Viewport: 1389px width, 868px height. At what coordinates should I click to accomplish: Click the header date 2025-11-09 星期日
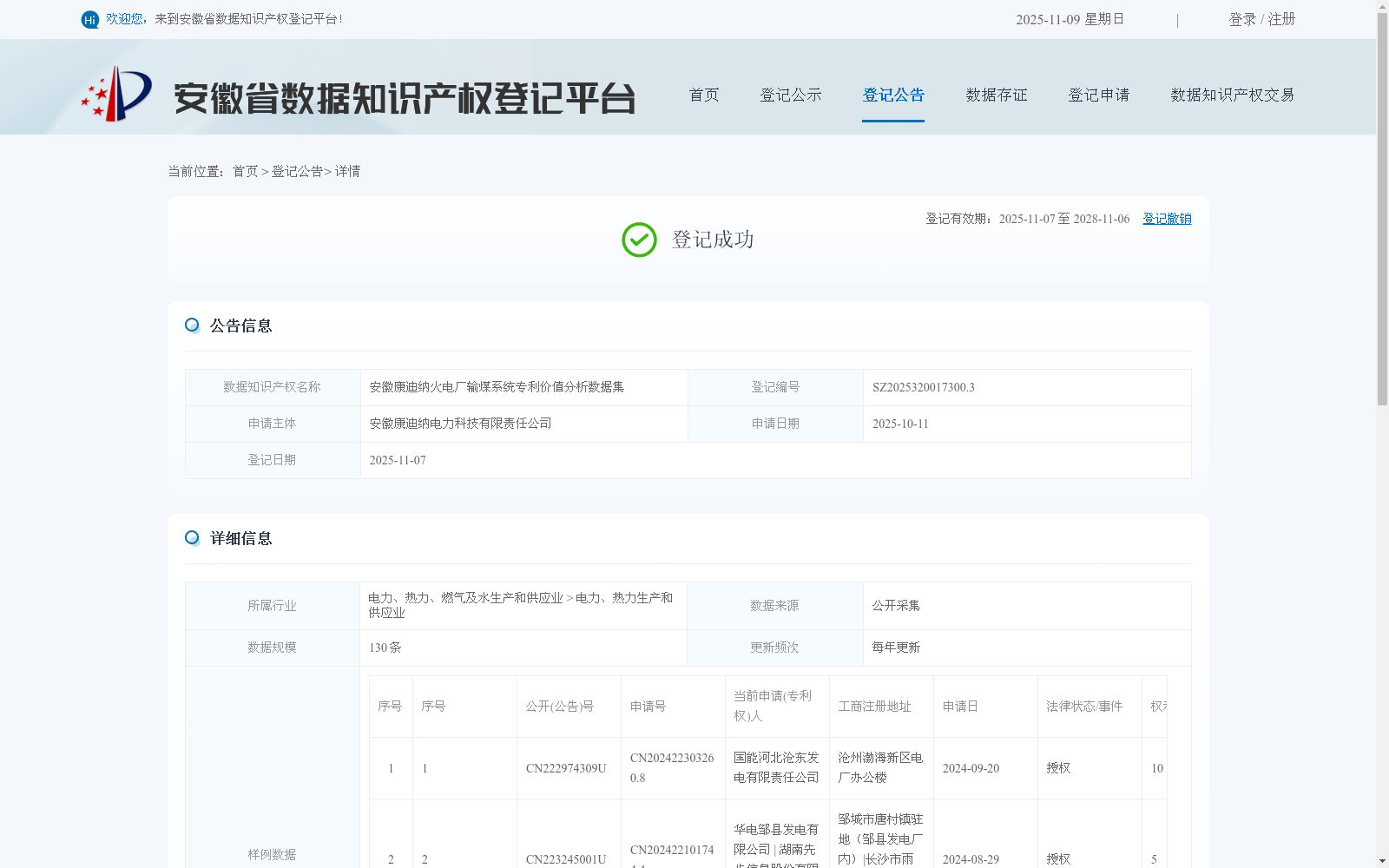(1070, 19)
